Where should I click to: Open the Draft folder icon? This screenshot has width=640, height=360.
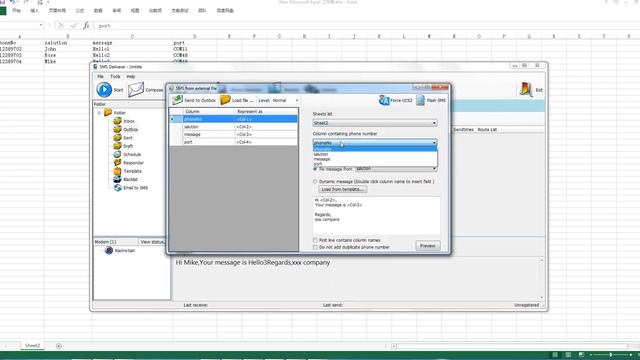118,146
